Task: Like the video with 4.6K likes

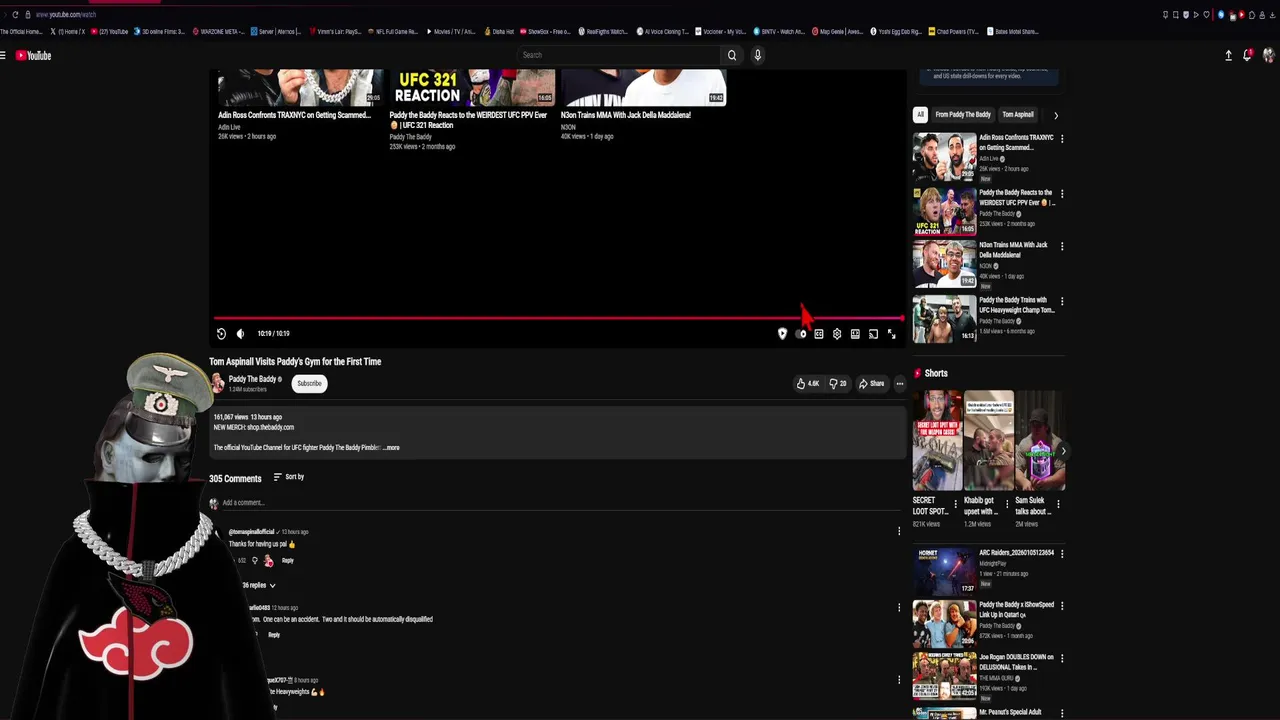Action: coord(807,383)
